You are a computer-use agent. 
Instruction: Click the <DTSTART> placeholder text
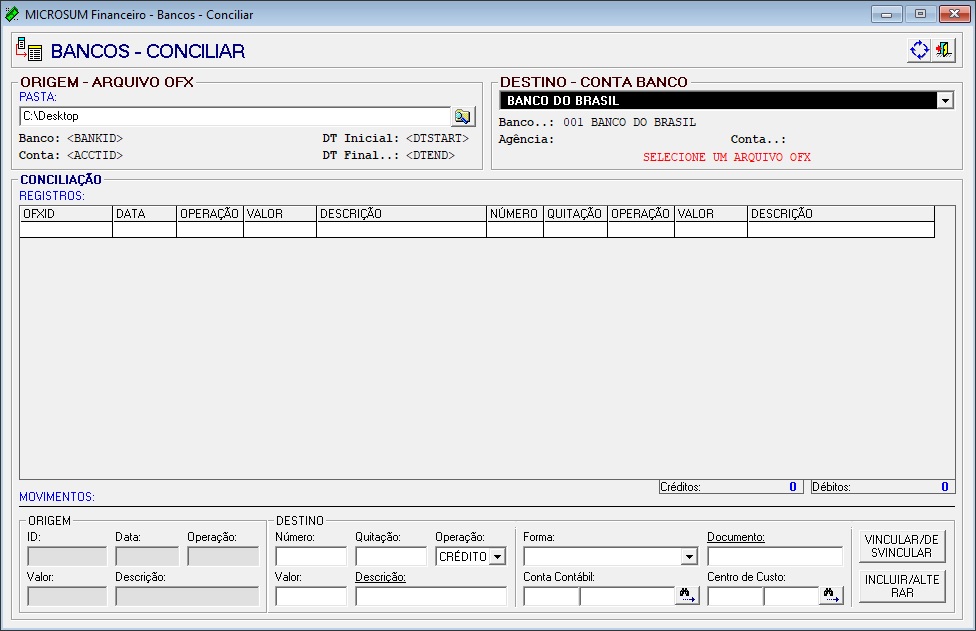coord(437,138)
